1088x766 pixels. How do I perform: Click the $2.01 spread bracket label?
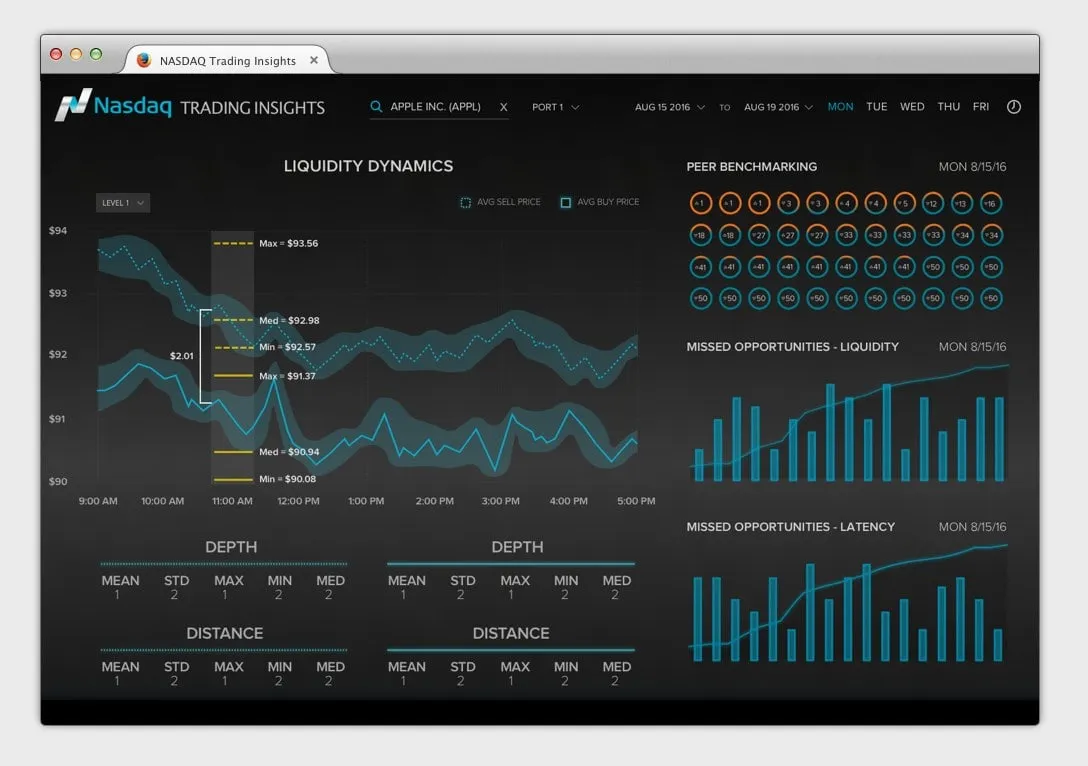(x=182, y=356)
